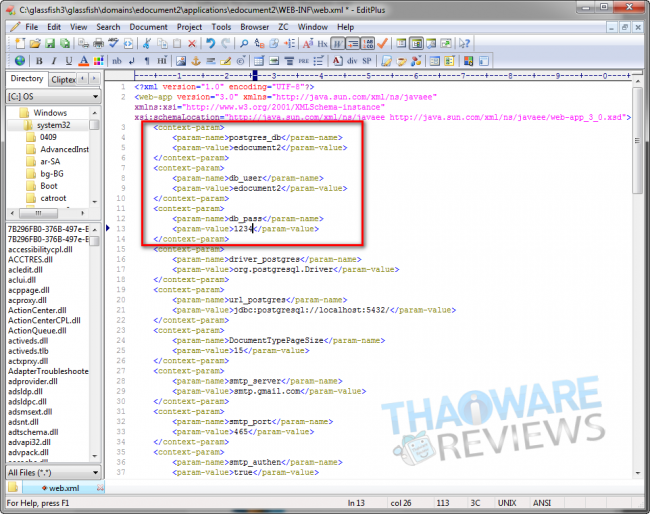Select acledit.dll in file list
The height and width of the screenshot is (514, 650).
pyautogui.click(x=25, y=270)
